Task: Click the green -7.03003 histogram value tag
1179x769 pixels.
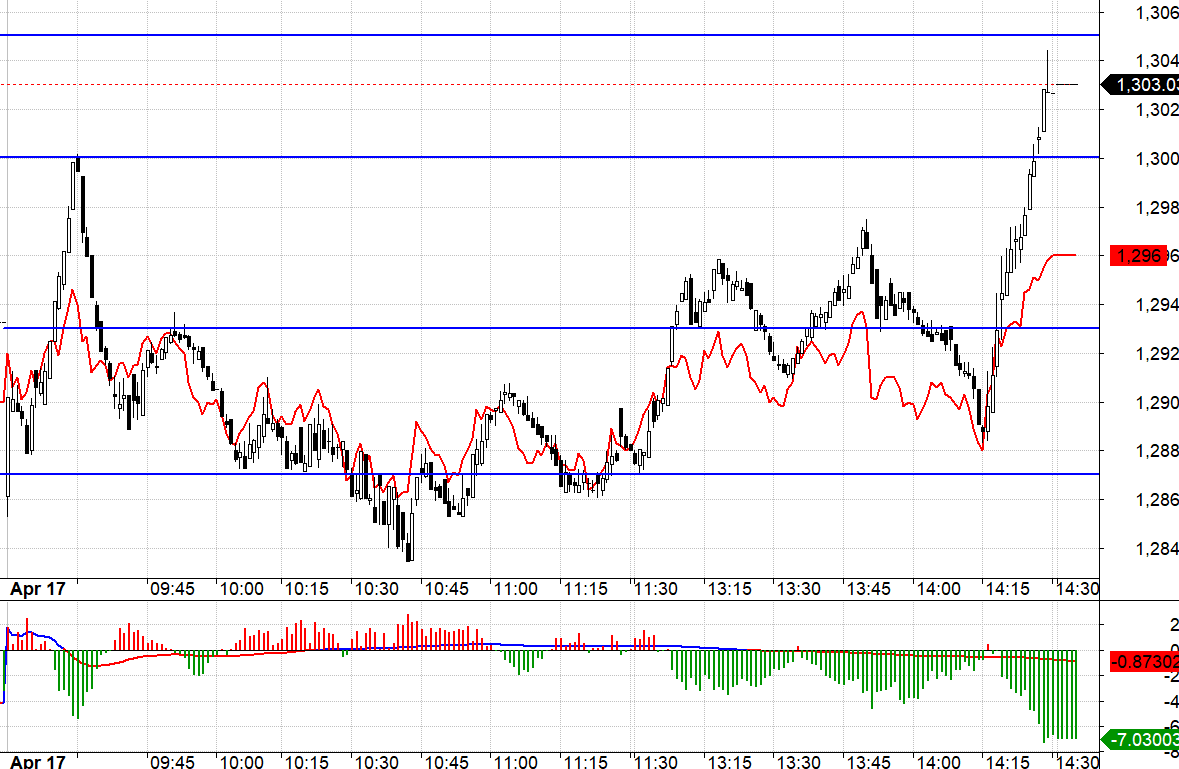Action: (1140, 740)
